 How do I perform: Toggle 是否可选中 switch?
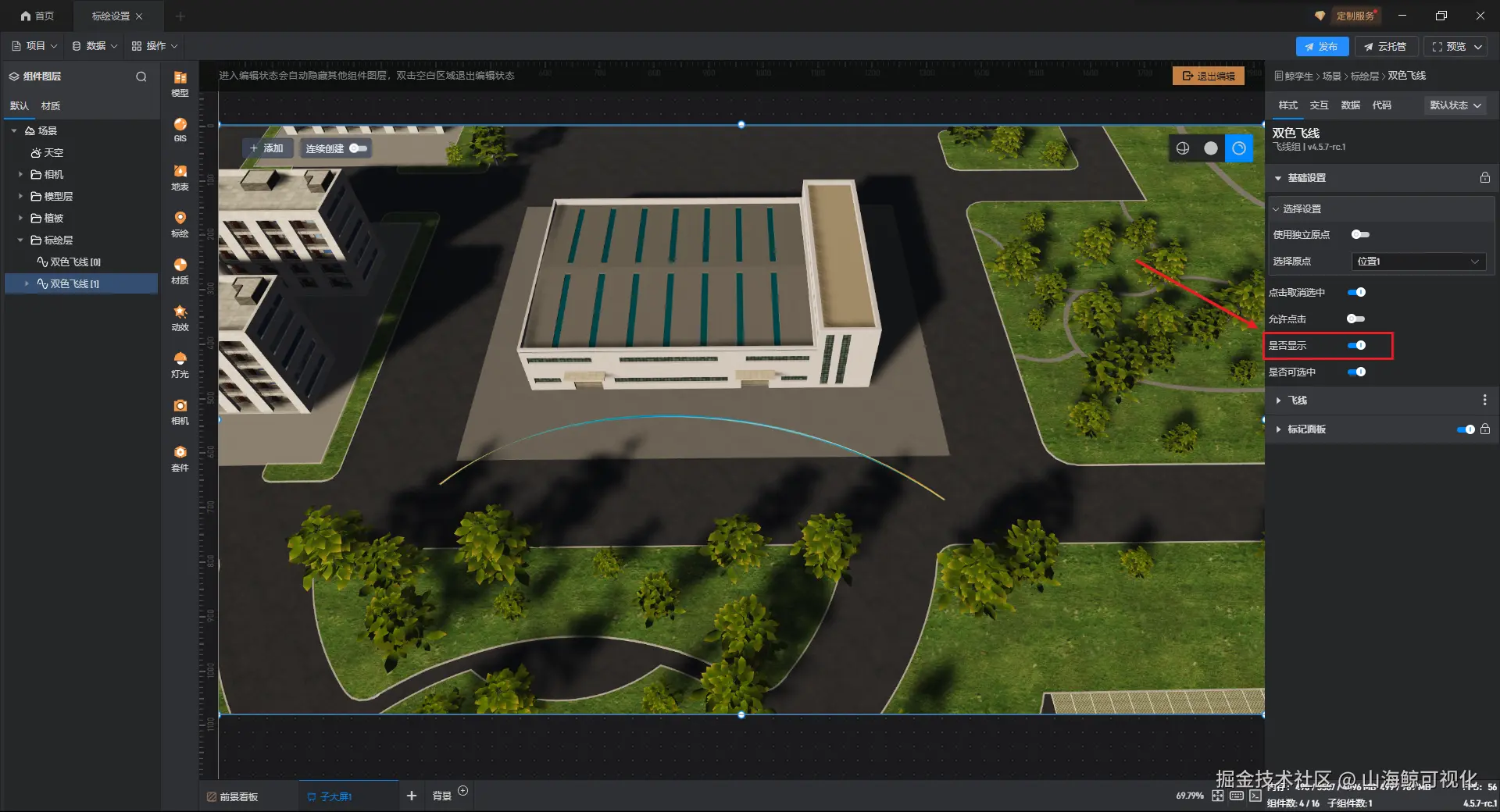tap(1357, 372)
